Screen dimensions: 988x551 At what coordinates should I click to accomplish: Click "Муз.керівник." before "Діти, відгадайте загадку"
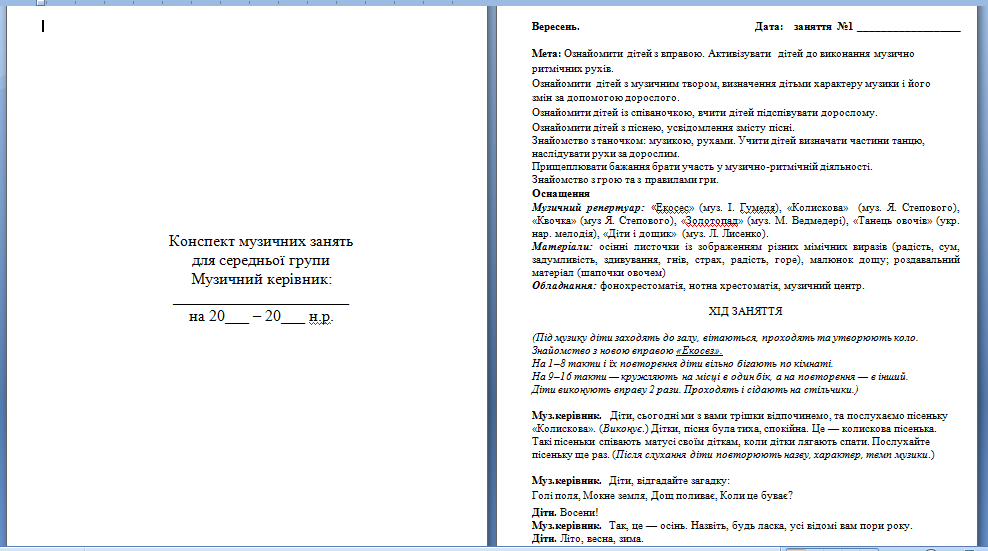[x=566, y=480]
